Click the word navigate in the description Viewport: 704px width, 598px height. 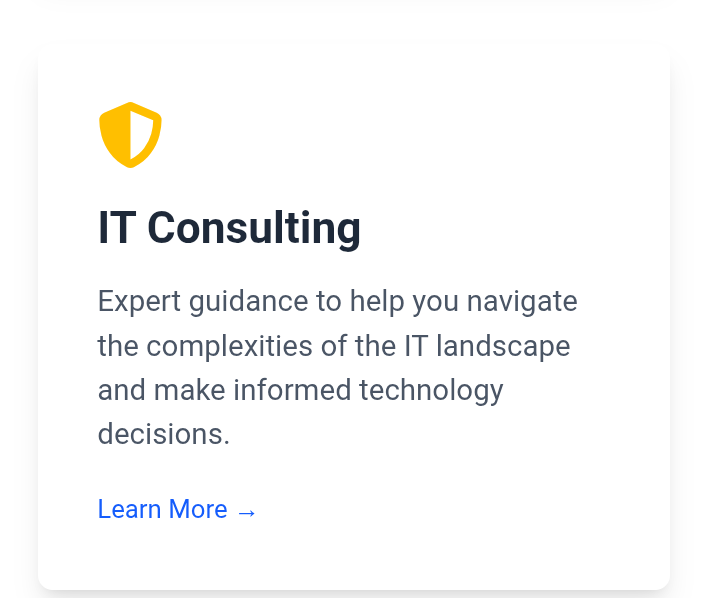pyautogui.click(x=522, y=301)
